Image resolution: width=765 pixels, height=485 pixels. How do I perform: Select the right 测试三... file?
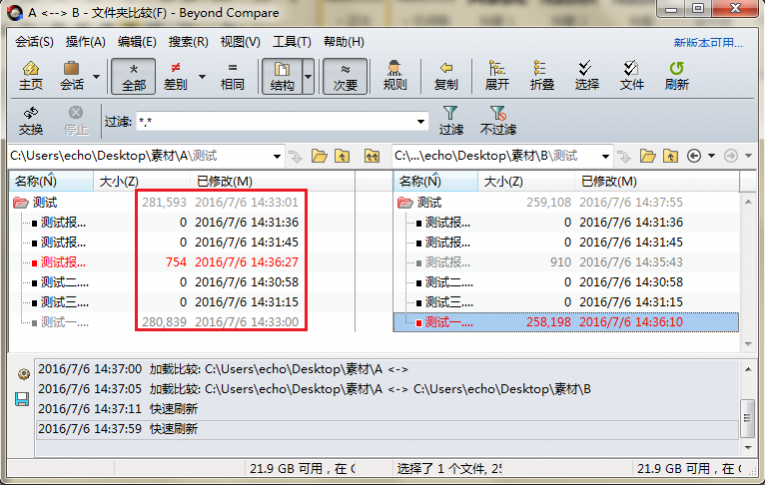click(449, 303)
